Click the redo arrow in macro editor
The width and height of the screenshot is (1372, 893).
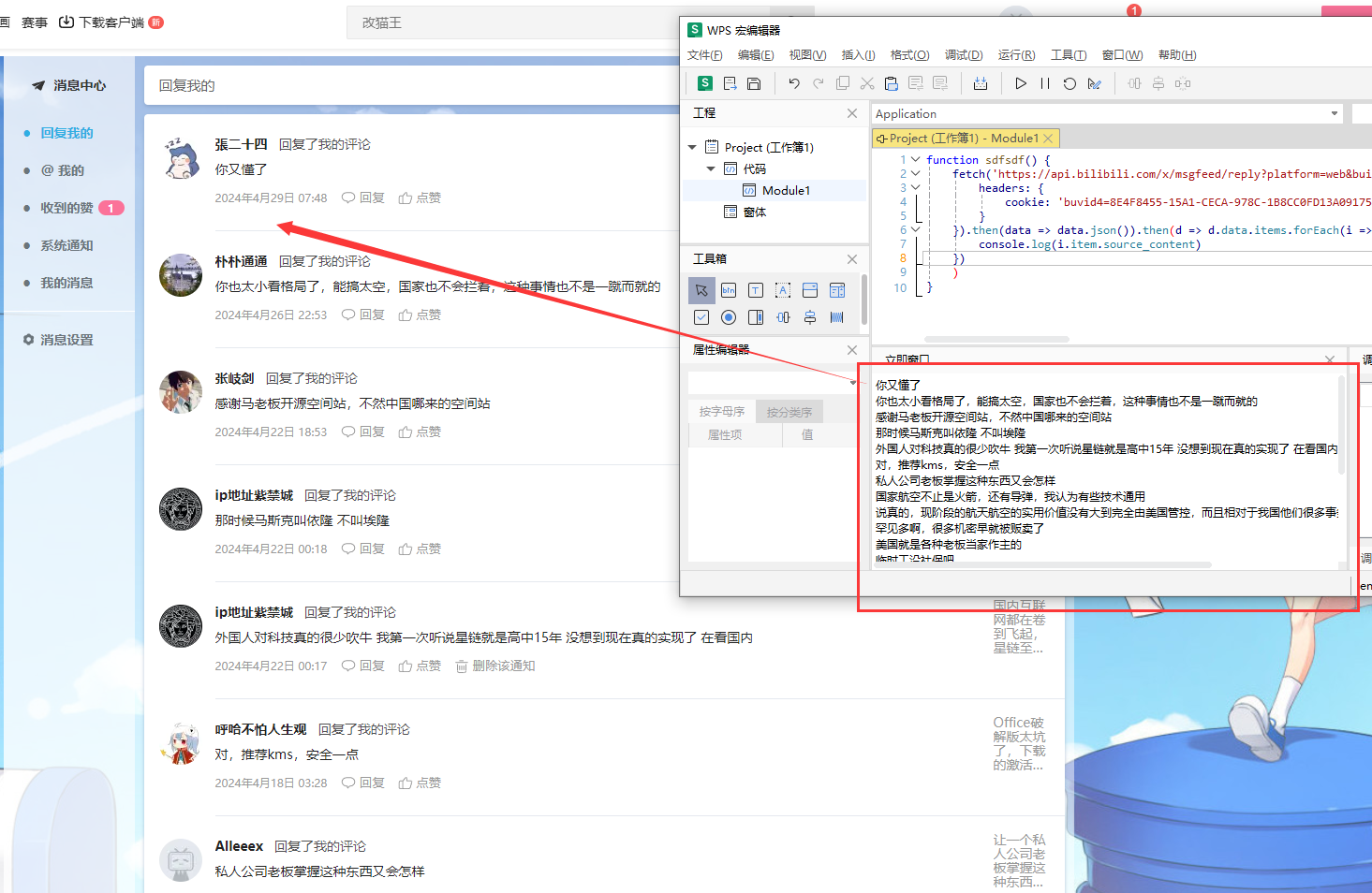click(819, 83)
